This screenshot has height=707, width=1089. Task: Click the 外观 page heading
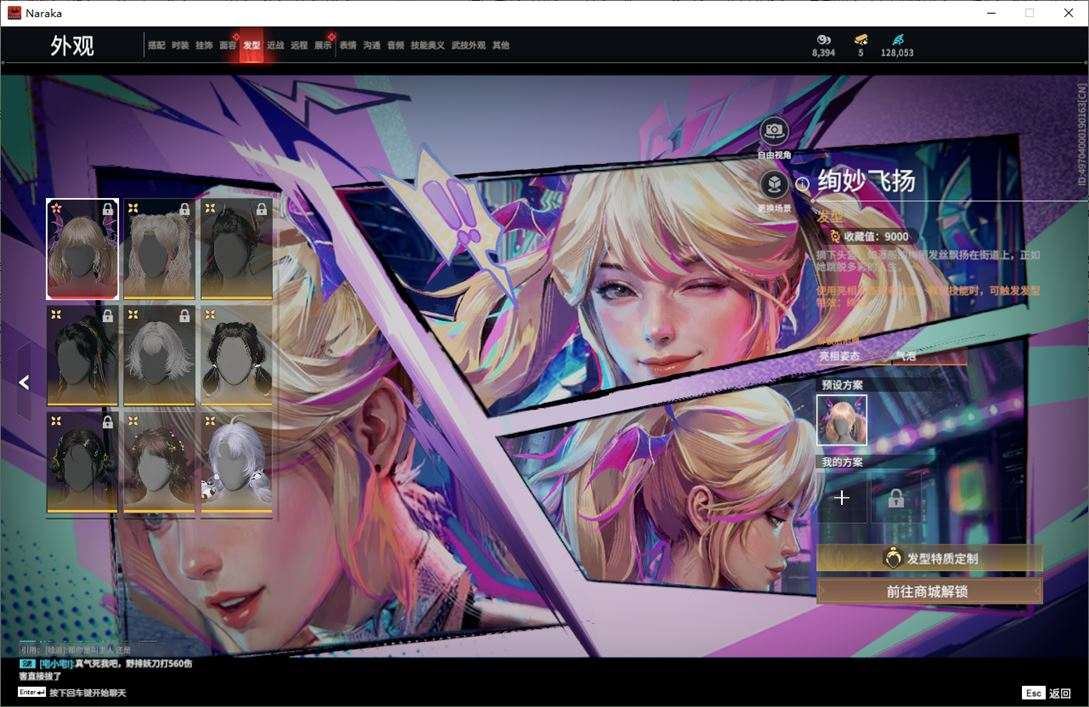coord(72,45)
